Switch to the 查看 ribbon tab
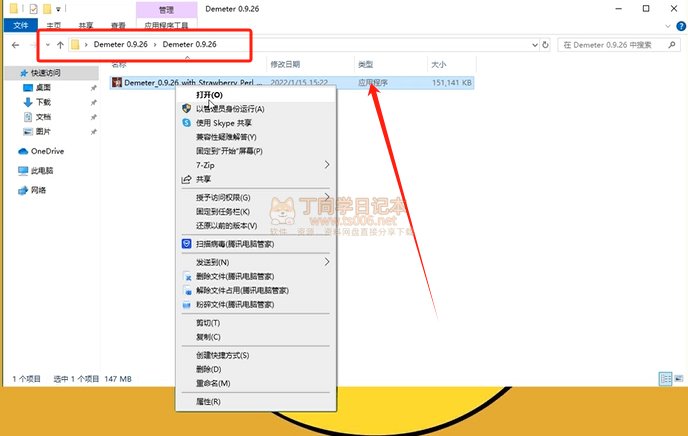 (x=118, y=26)
